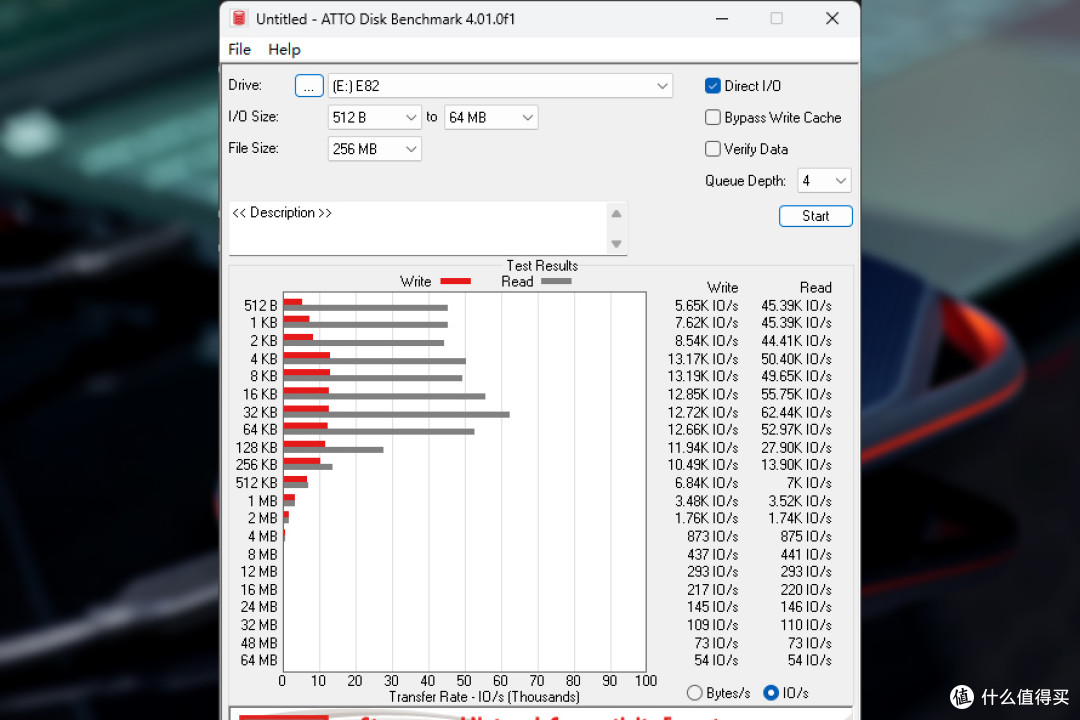This screenshot has height=720, width=1080.
Task: Click the Start benchmark button
Action: (816, 216)
